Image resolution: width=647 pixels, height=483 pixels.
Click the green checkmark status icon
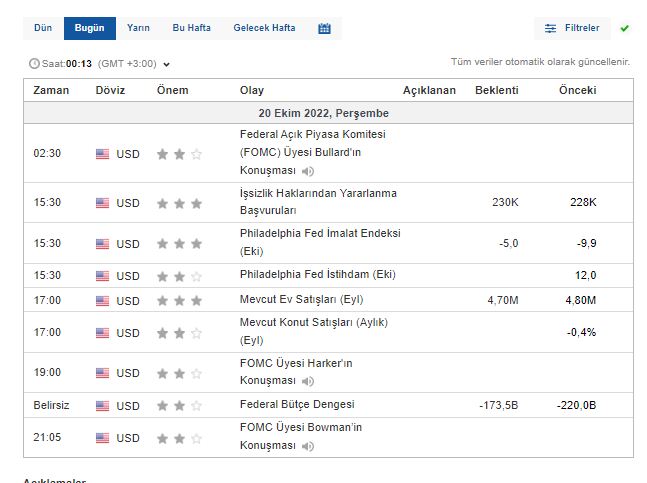pyautogui.click(x=625, y=28)
